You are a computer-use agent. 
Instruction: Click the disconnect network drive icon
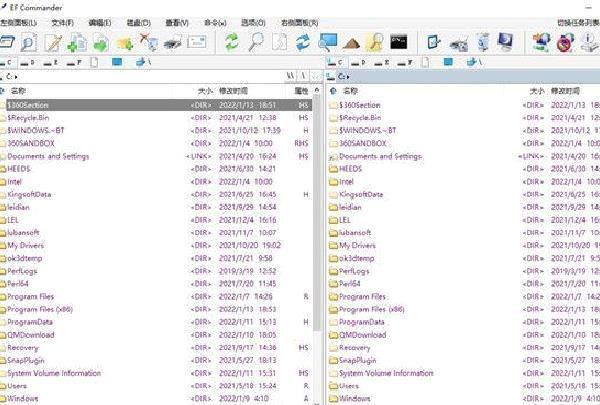pyautogui.click(x=565, y=42)
